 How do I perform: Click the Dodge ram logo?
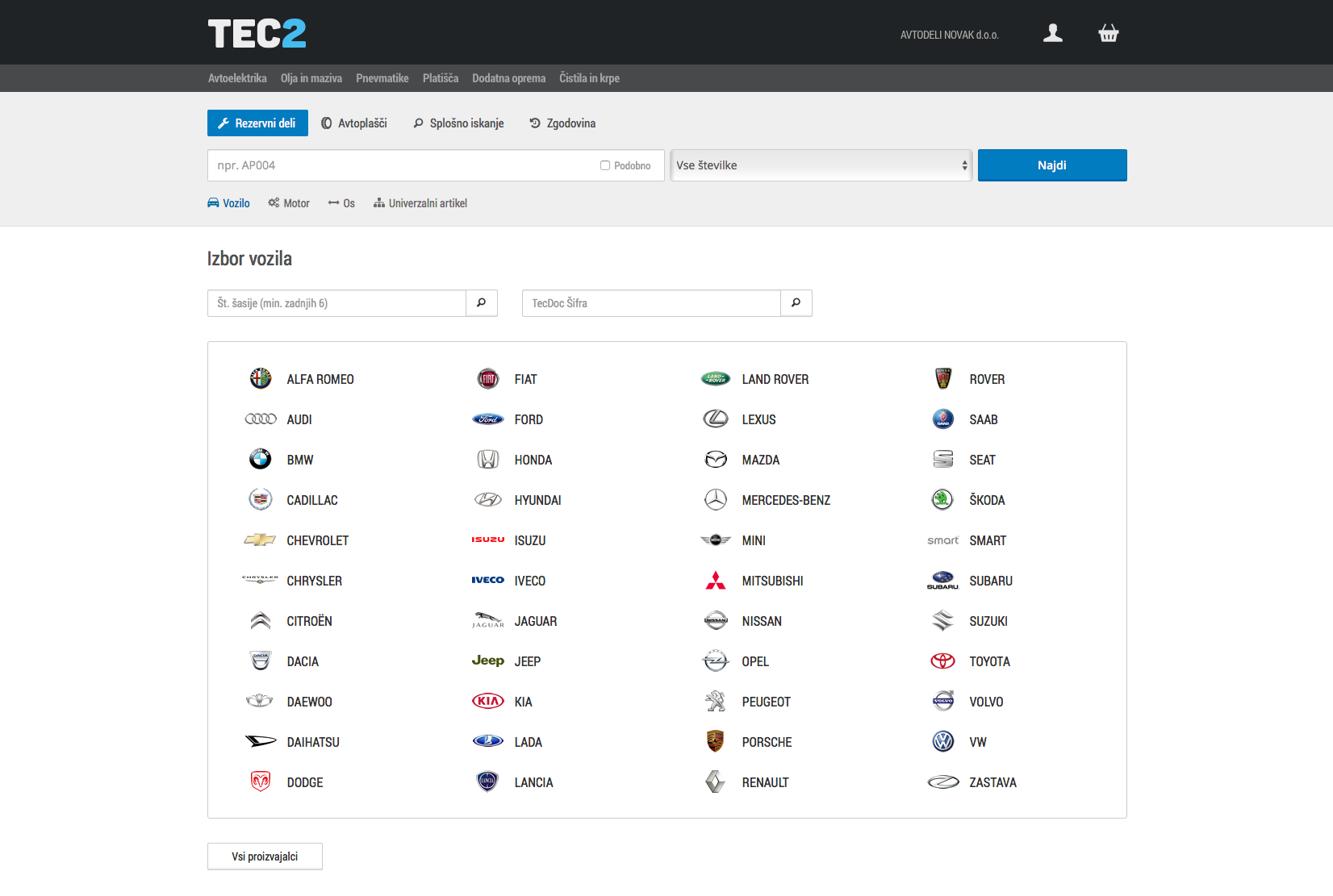coord(261,781)
